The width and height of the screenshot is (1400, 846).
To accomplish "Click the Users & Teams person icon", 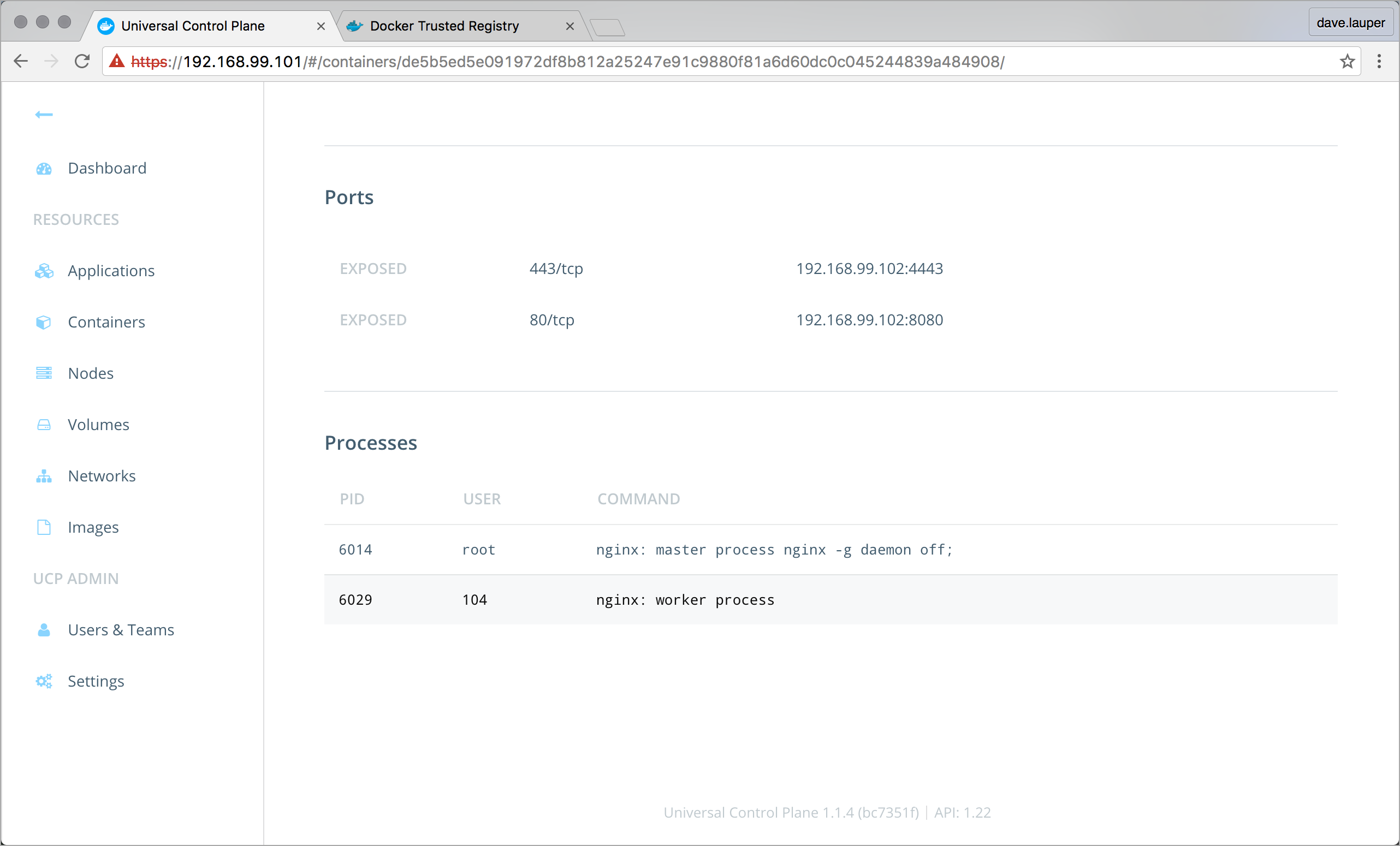I will point(44,630).
